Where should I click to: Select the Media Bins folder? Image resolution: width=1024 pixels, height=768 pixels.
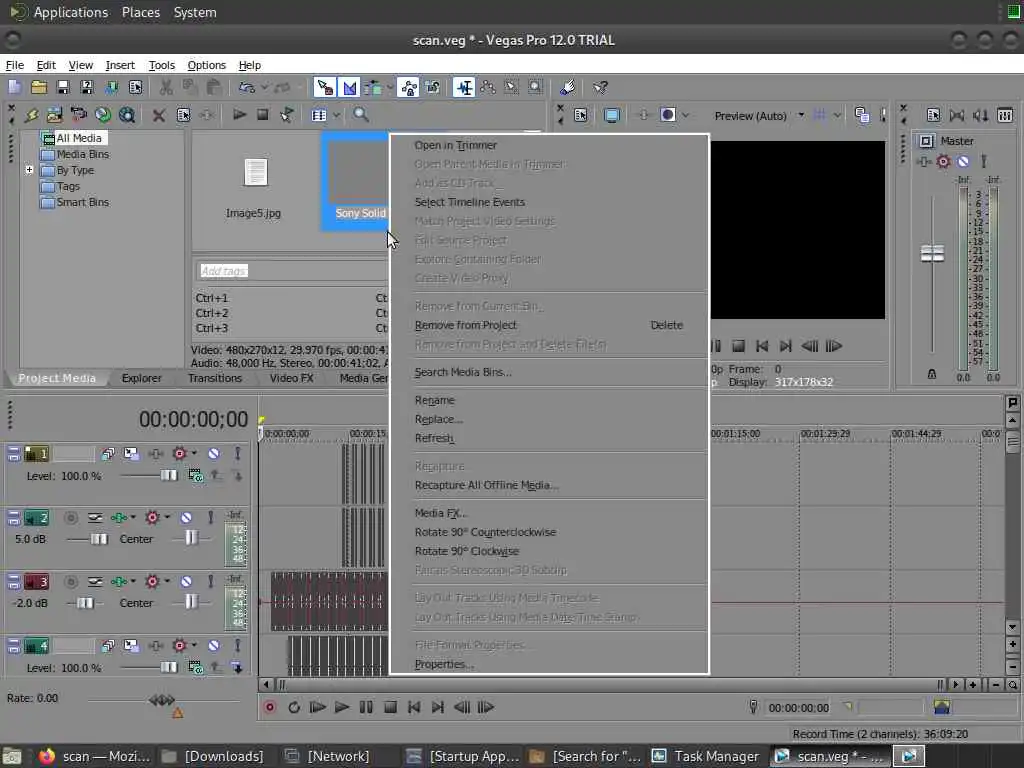pos(74,154)
